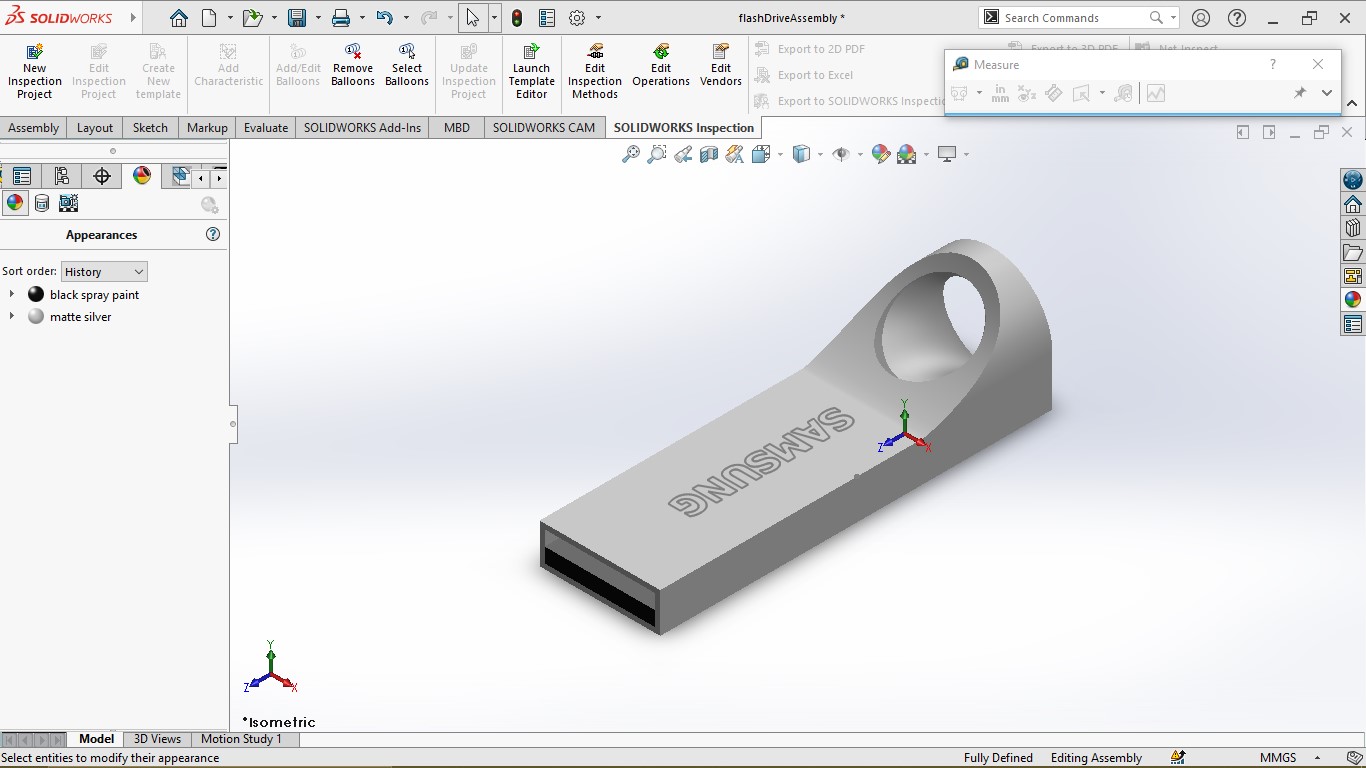The height and width of the screenshot is (768, 1366).
Task: Switch to the Evaluate tab
Action: coord(266,128)
